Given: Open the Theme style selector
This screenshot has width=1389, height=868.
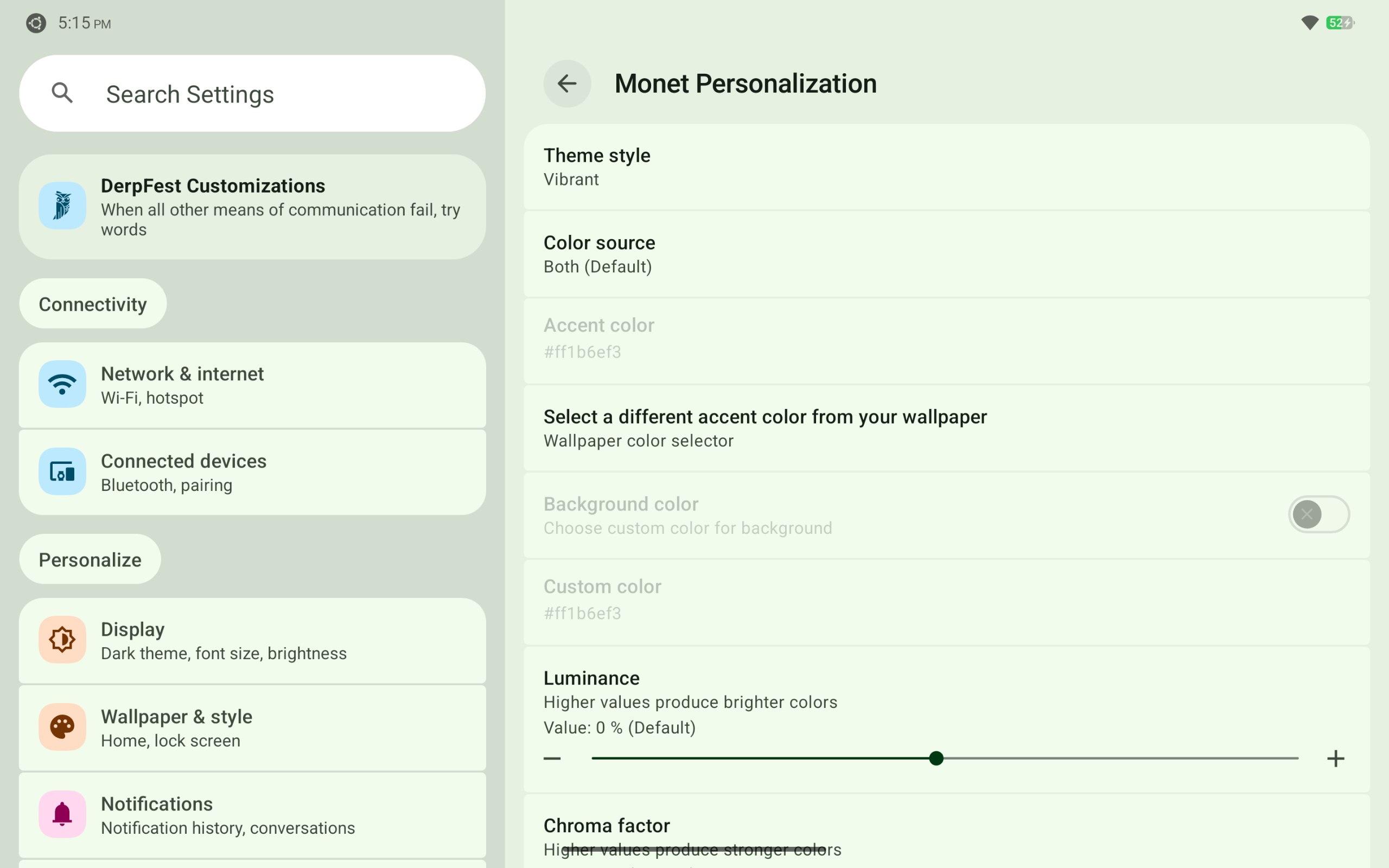Looking at the screenshot, I should pos(946,167).
